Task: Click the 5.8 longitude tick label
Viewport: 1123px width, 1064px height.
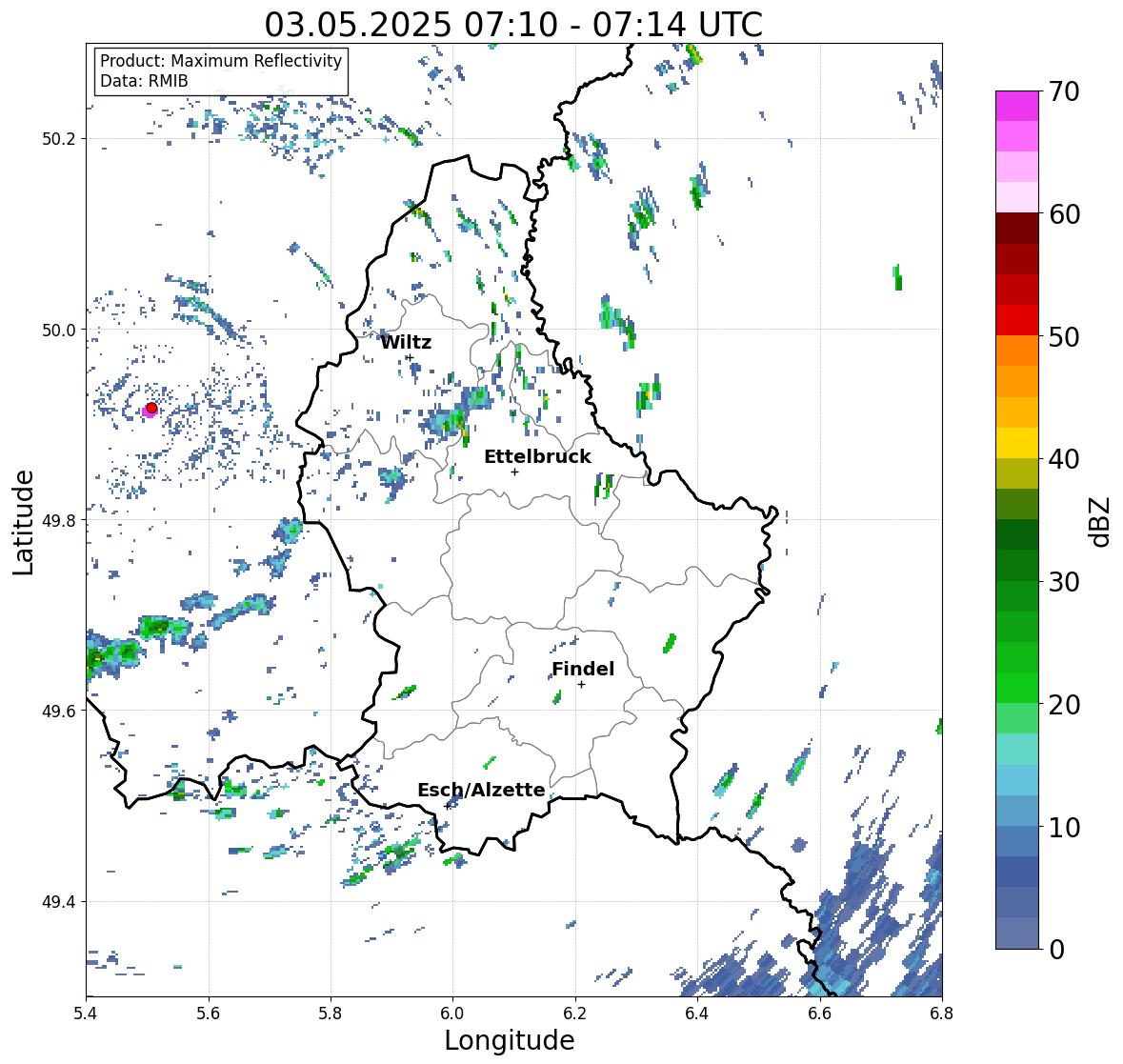Action: click(x=331, y=1014)
